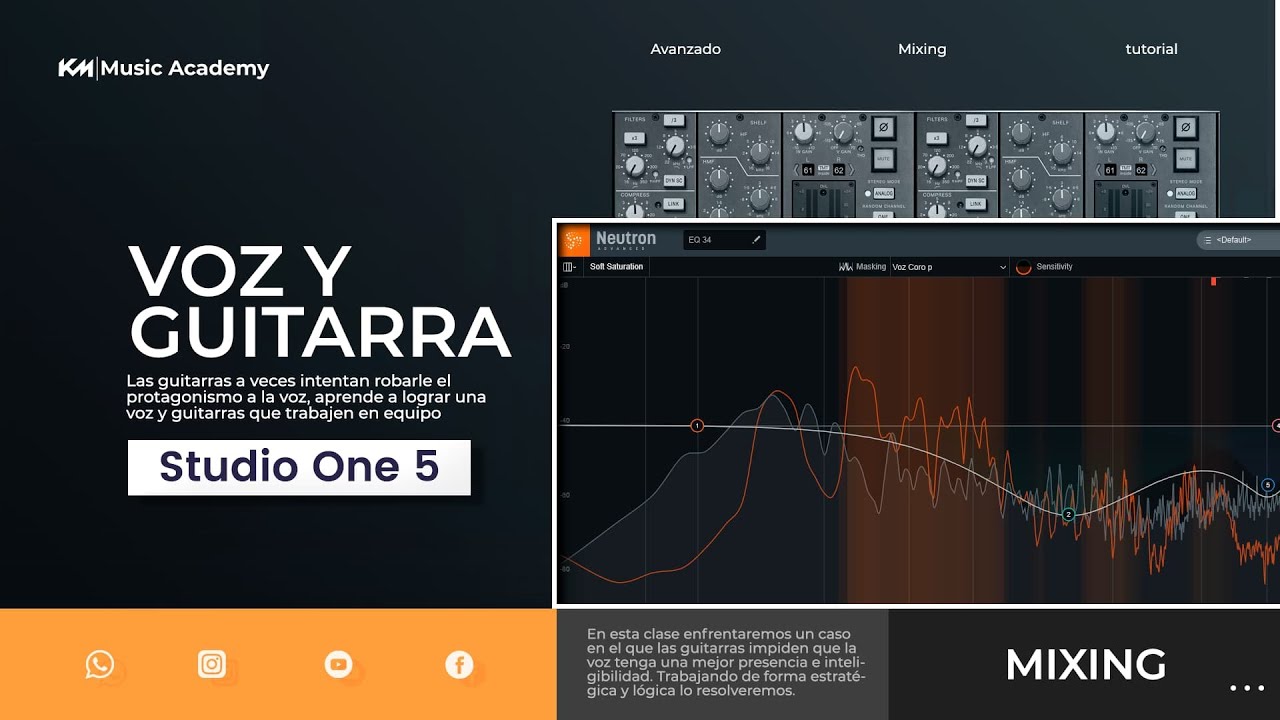
Task: Select the Mixing tag at the top
Action: coord(922,49)
